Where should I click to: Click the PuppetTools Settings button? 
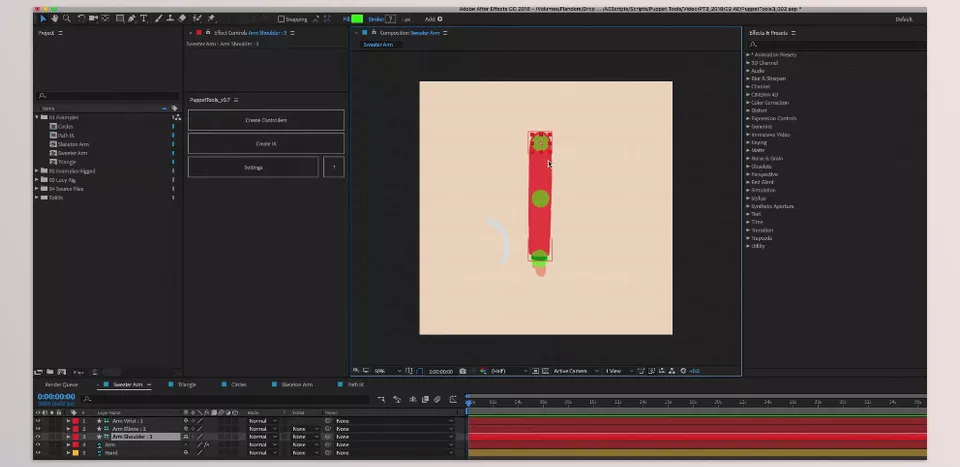(253, 167)
